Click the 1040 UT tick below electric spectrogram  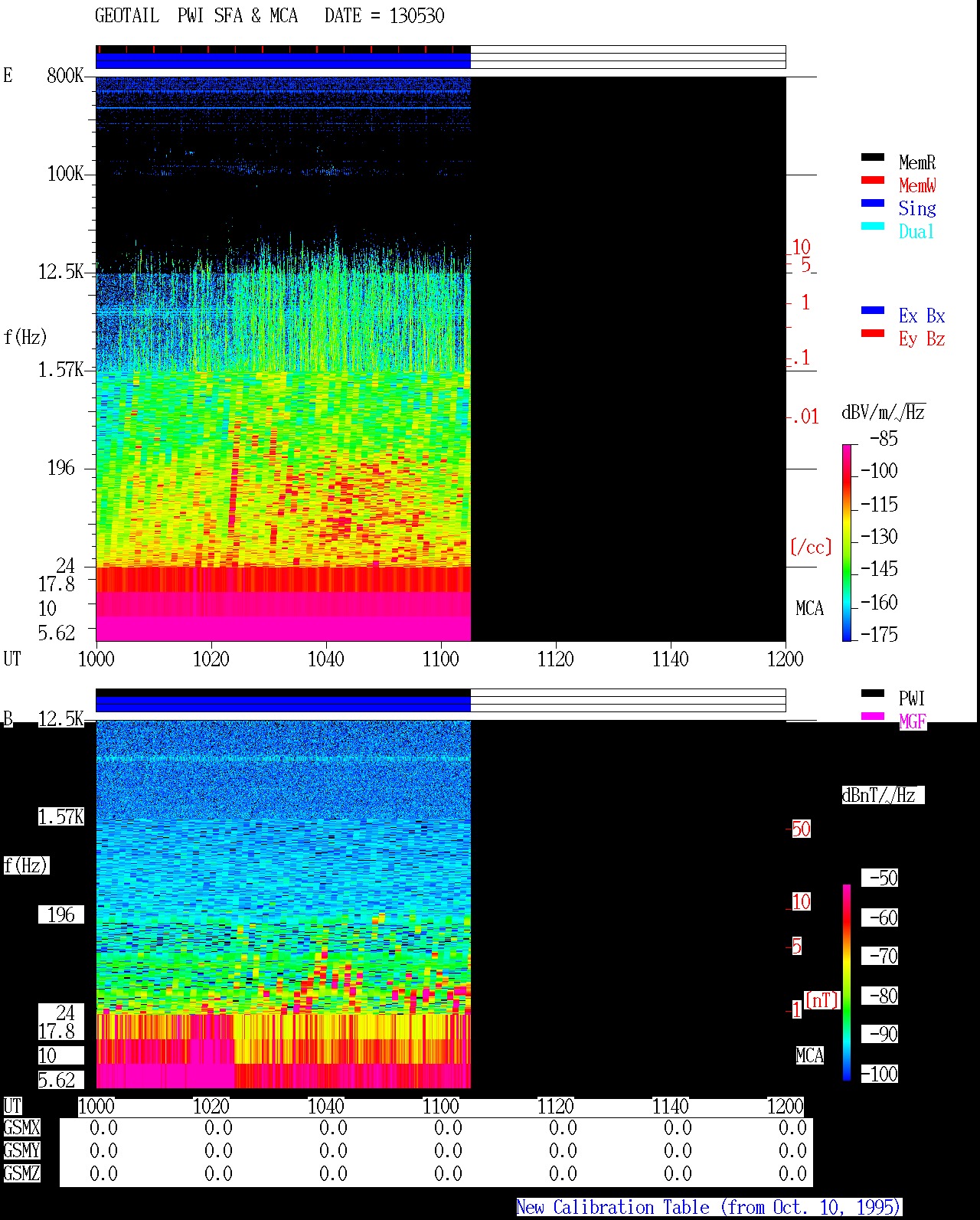pos(326,659)
